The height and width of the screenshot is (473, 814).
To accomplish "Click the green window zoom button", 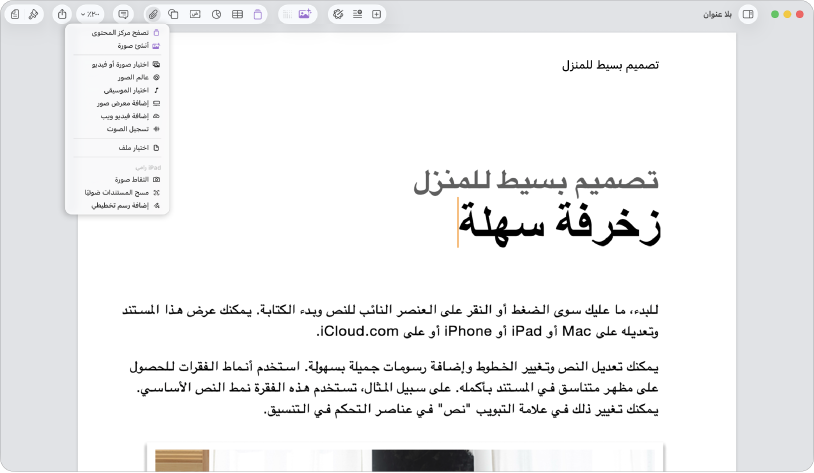I will tap(775, 15).
